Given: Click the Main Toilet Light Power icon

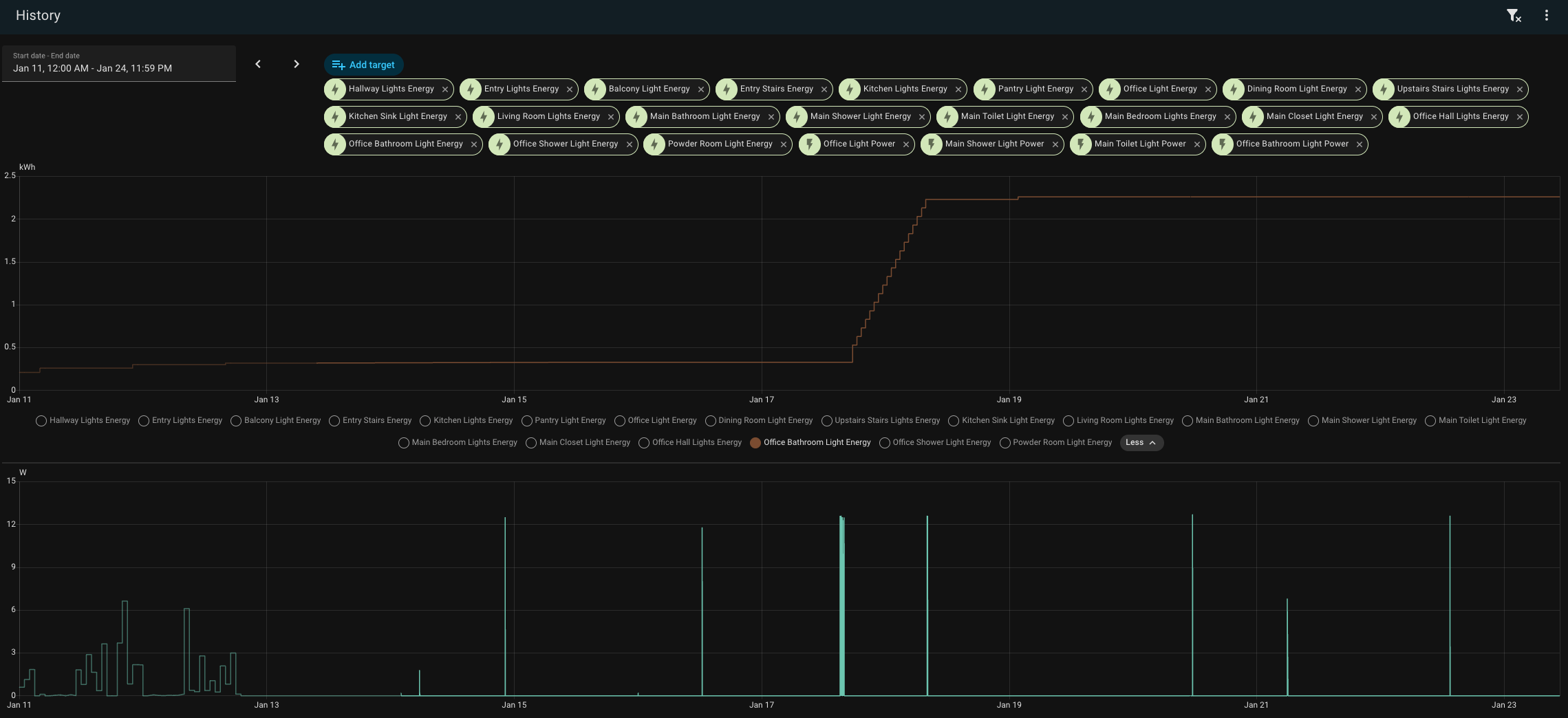Looking at the screenshot, I should point(1081,144).
